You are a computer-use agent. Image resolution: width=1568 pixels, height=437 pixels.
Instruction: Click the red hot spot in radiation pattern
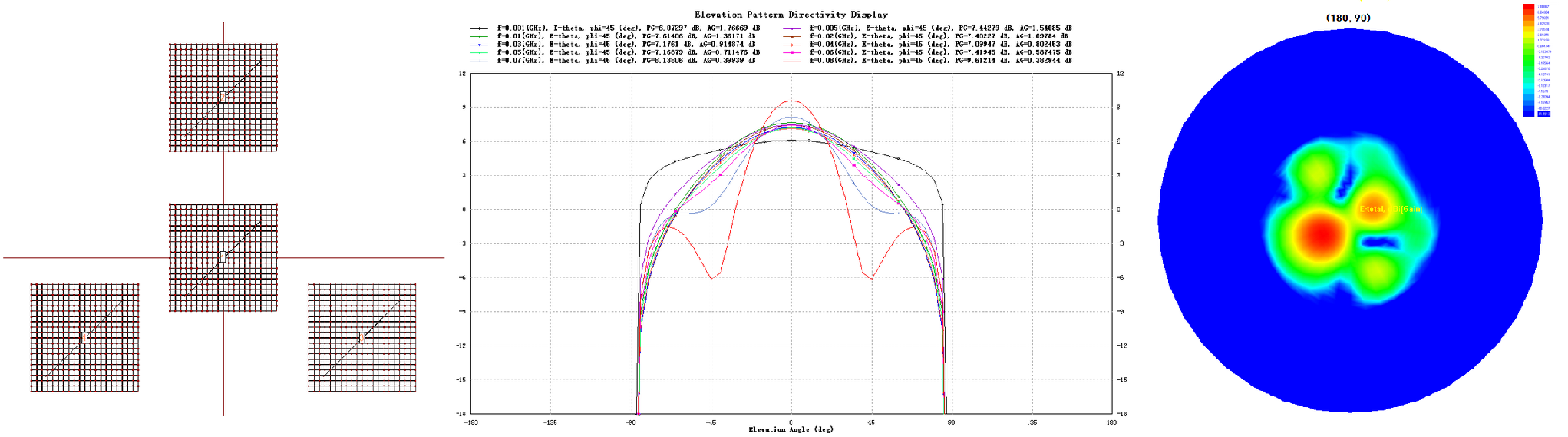pyautogui.click(x=1322, y=234)
